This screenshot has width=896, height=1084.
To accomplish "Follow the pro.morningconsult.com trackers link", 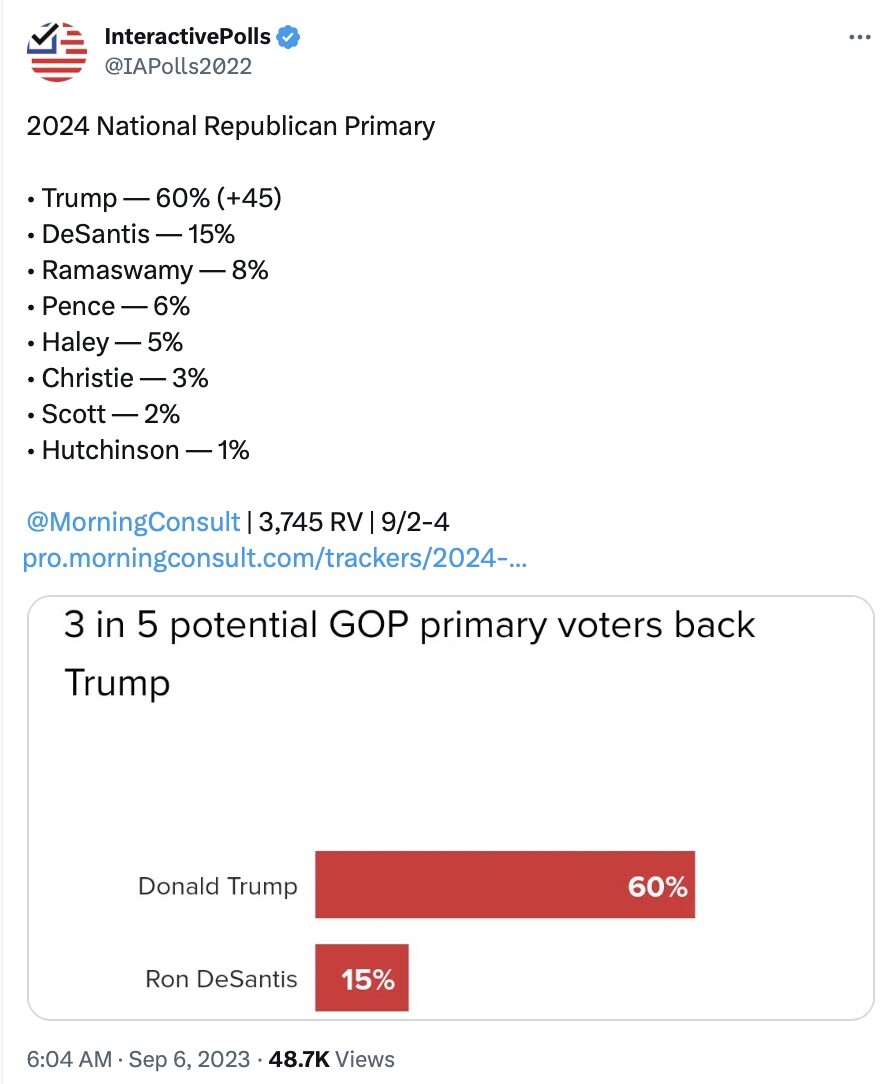I will click(x=275, y=558).
